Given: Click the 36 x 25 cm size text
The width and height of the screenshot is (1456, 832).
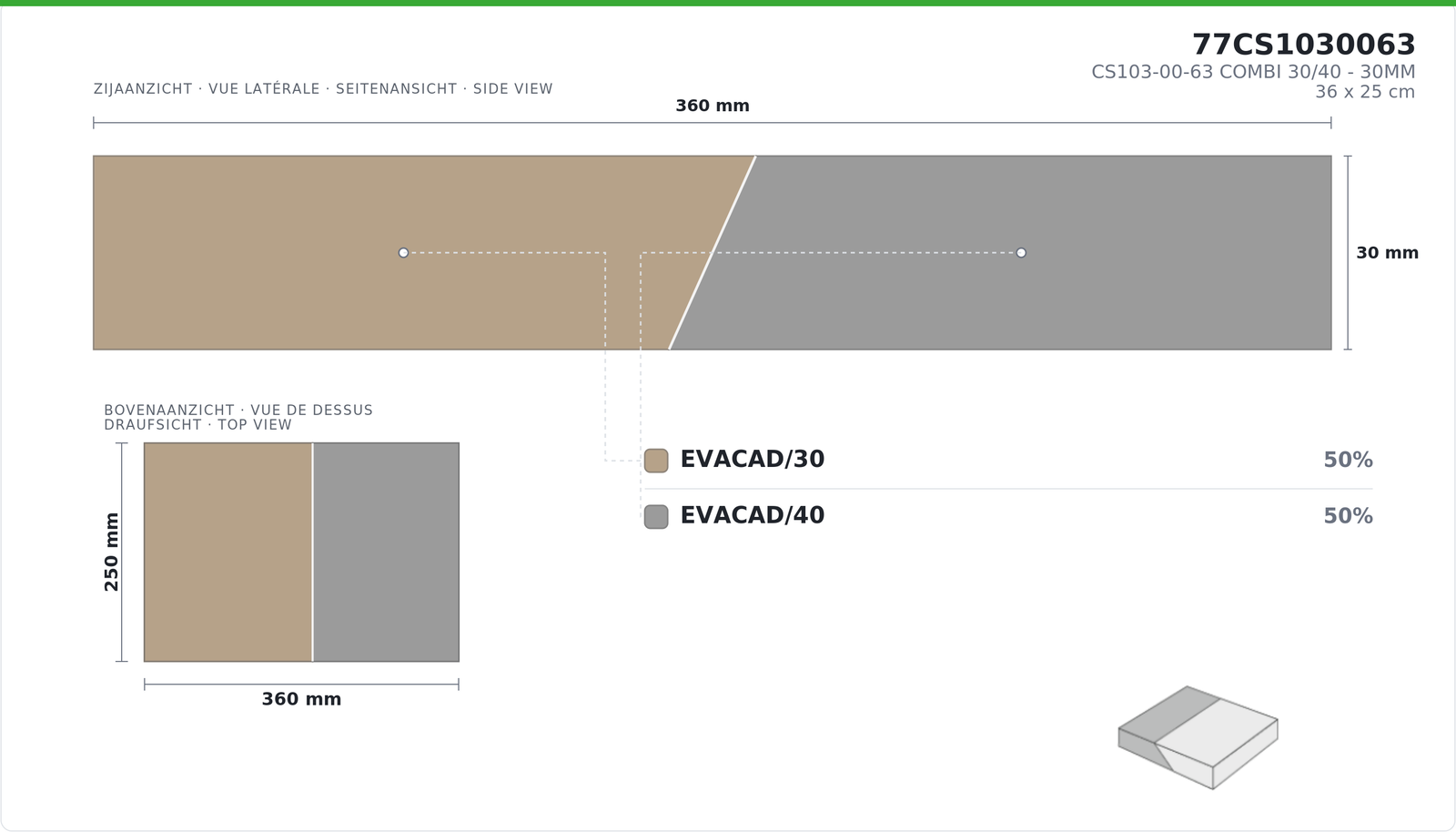Looking at the screenshot, I should click(1365, 92).
